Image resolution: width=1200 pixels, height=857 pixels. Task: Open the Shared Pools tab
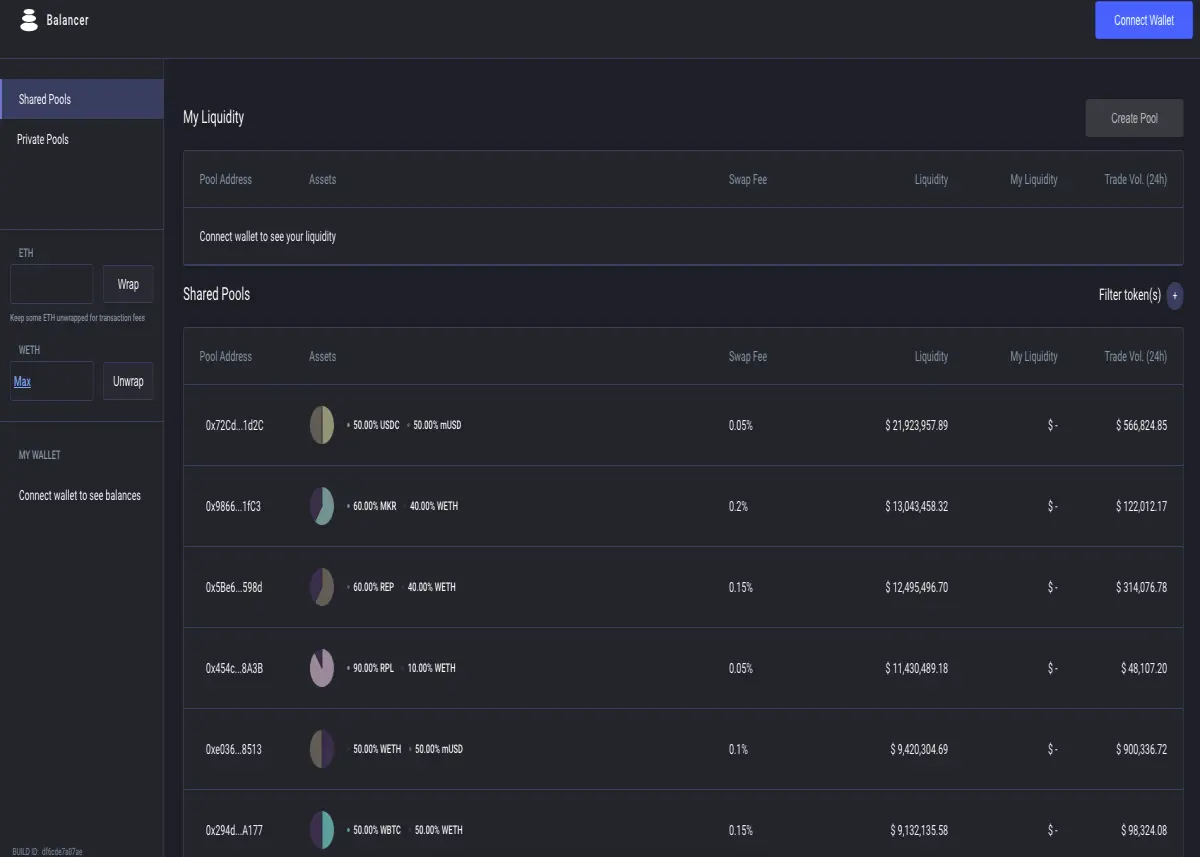pyautogui.click(x=82, y=99)
